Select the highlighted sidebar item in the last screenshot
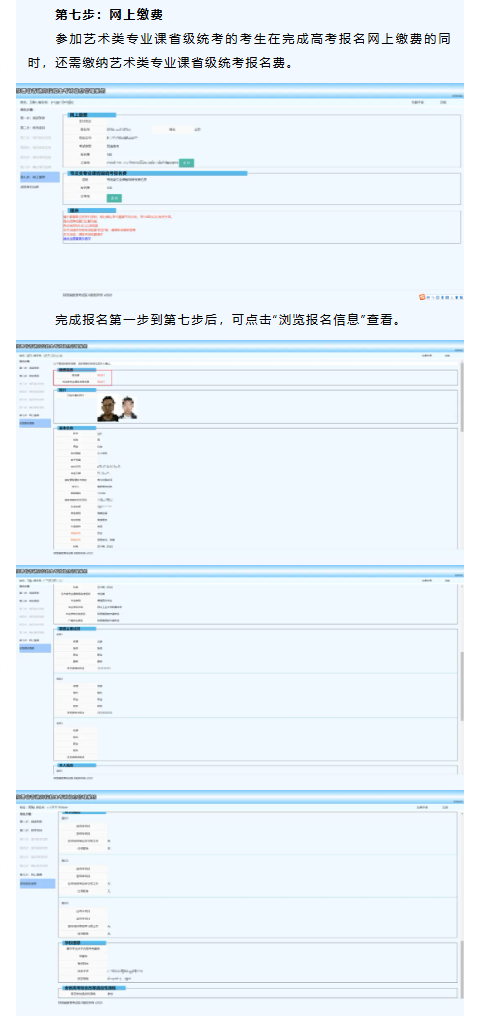The image size is (481, 1016). [x=36, y=883]
